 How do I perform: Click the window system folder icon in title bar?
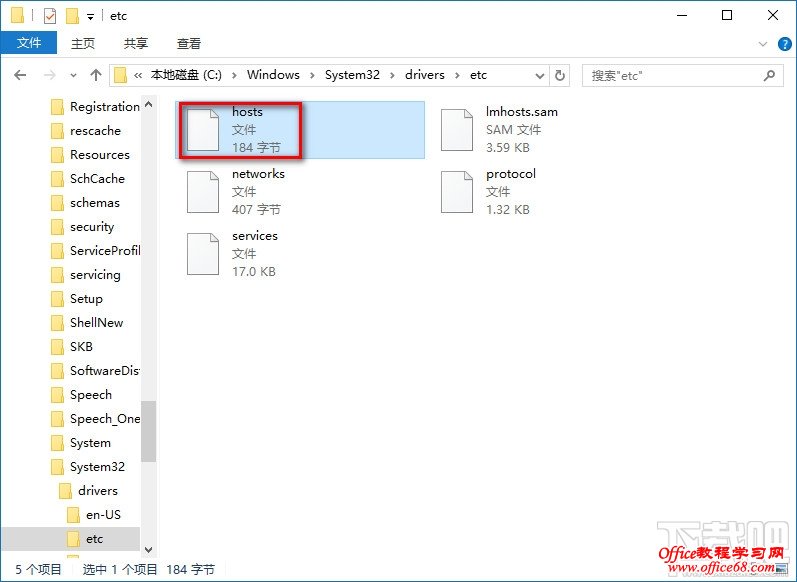point(17,16)
